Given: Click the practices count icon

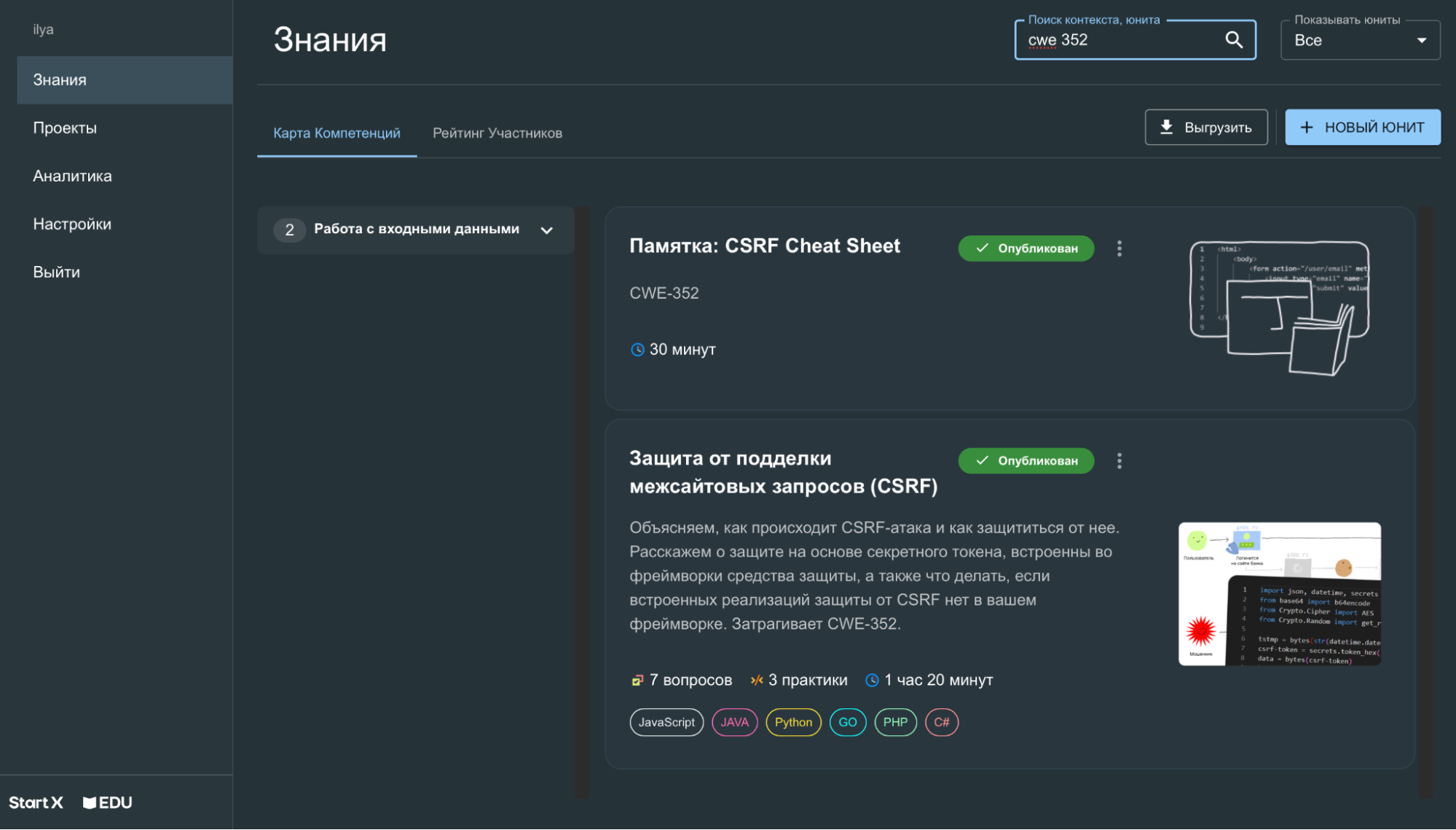Looking at the screenshot, I should click(x=757, y=680).
